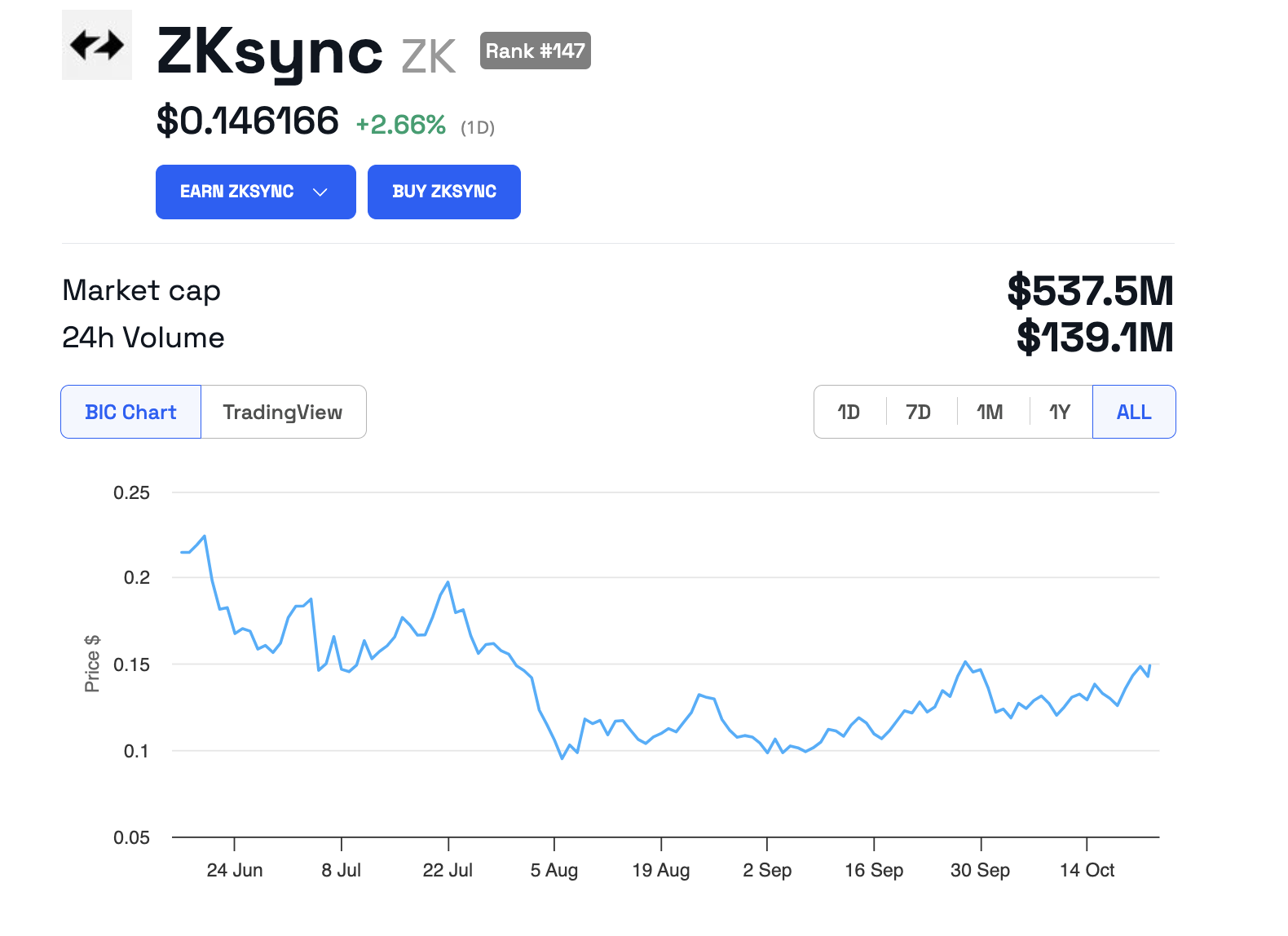Click the ZK ticker symbol
This screenshot has width=1288, height=936.
[429, 57]
